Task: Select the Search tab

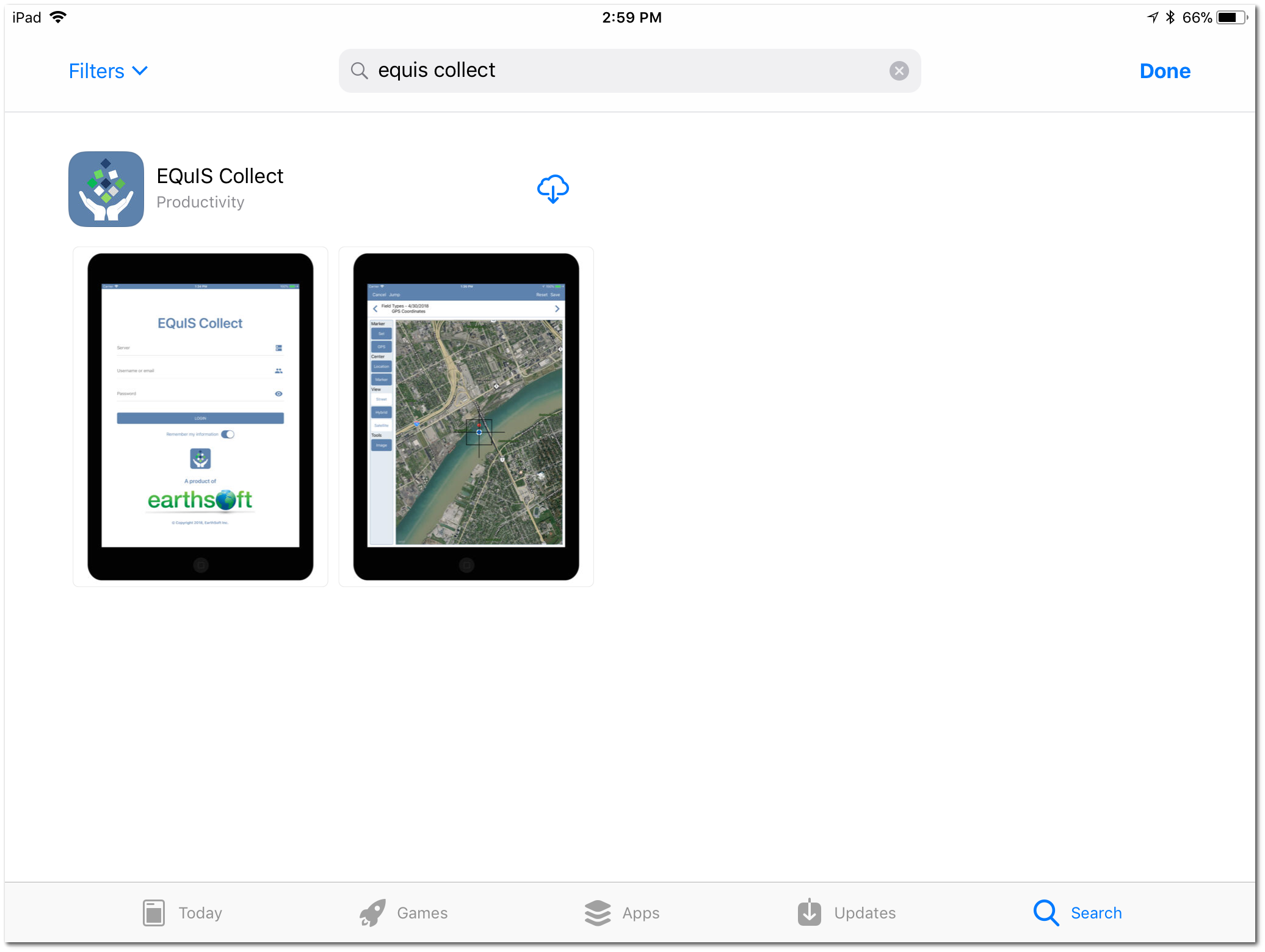Action: coord(1078,913)
